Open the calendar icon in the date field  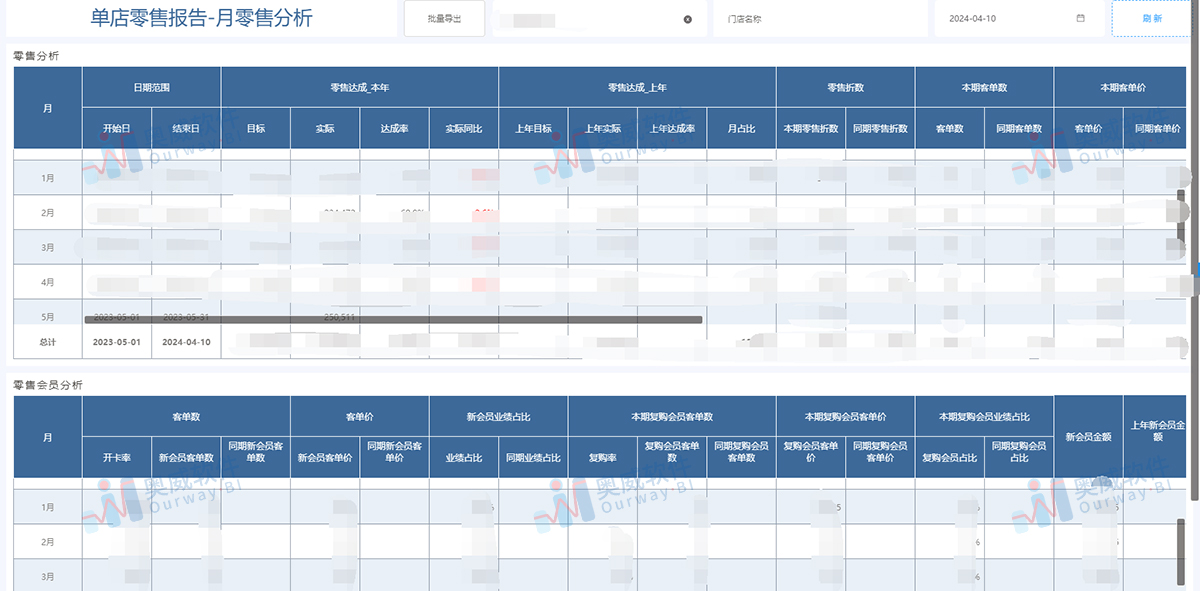(1080, 19)
